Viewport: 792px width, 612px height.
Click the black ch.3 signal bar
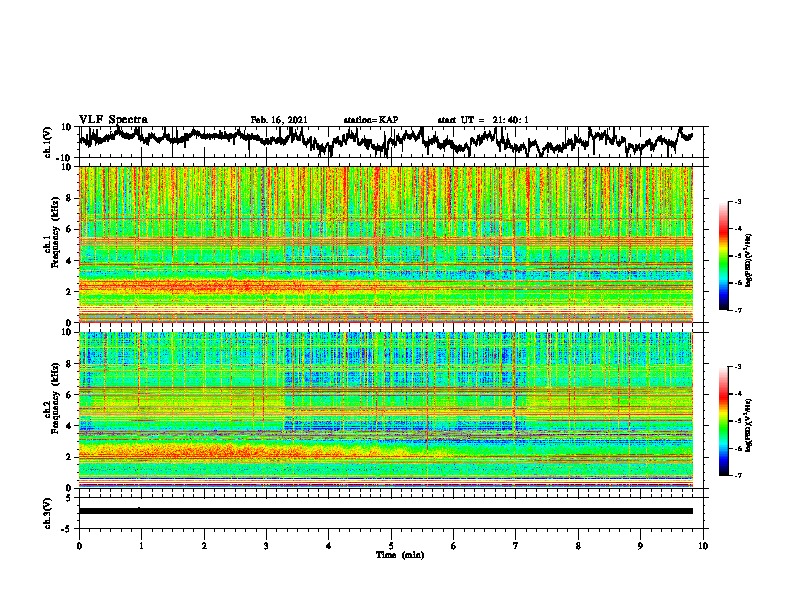click(386, 511)
